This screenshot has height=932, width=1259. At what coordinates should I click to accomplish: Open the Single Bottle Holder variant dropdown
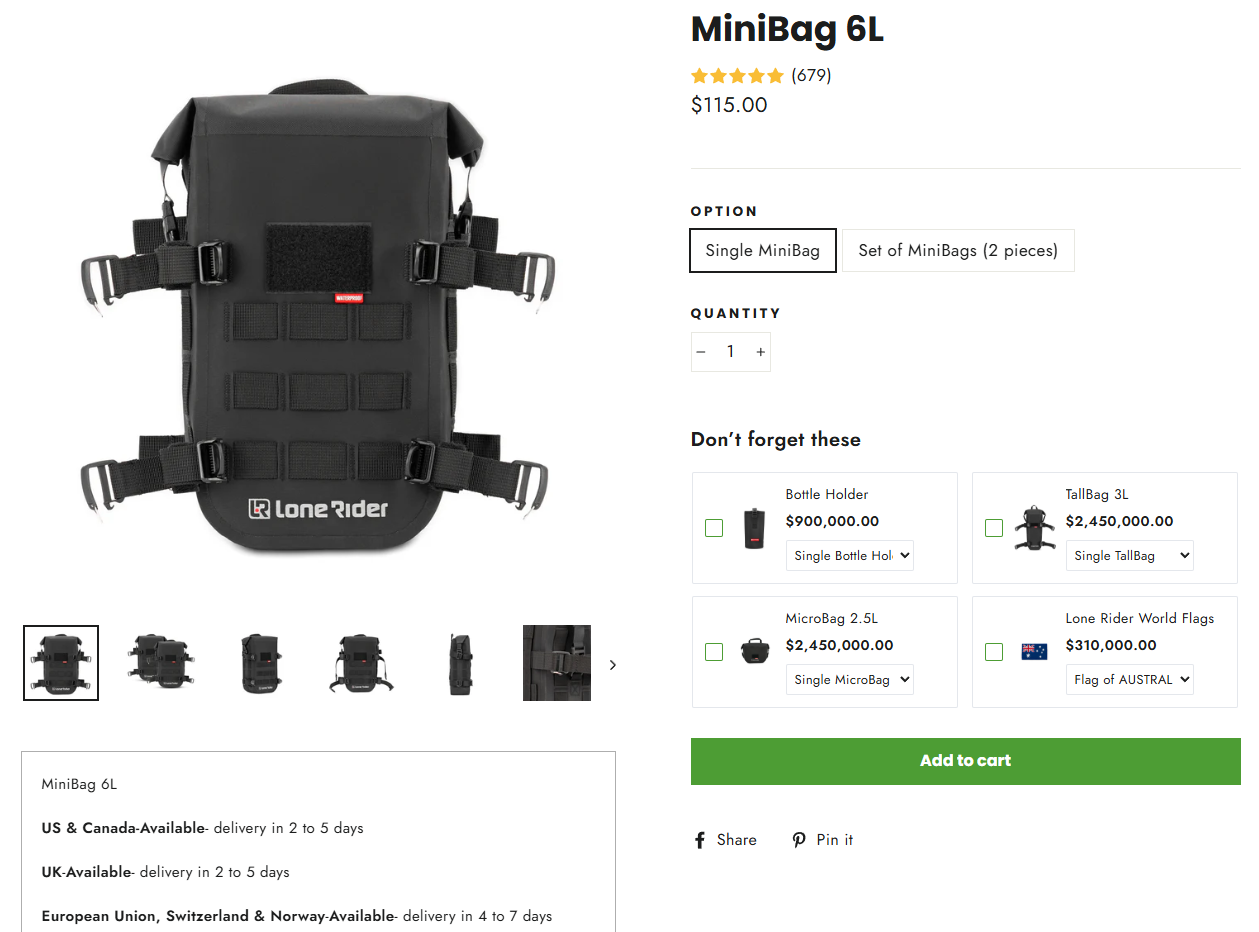click(x=850, y=556)
